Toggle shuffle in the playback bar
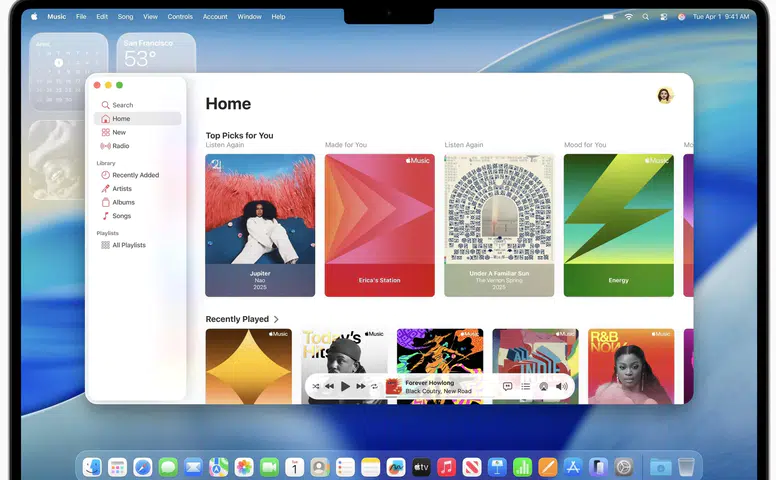This screenshot has height=480, width=776. click(x=316, y=386)
